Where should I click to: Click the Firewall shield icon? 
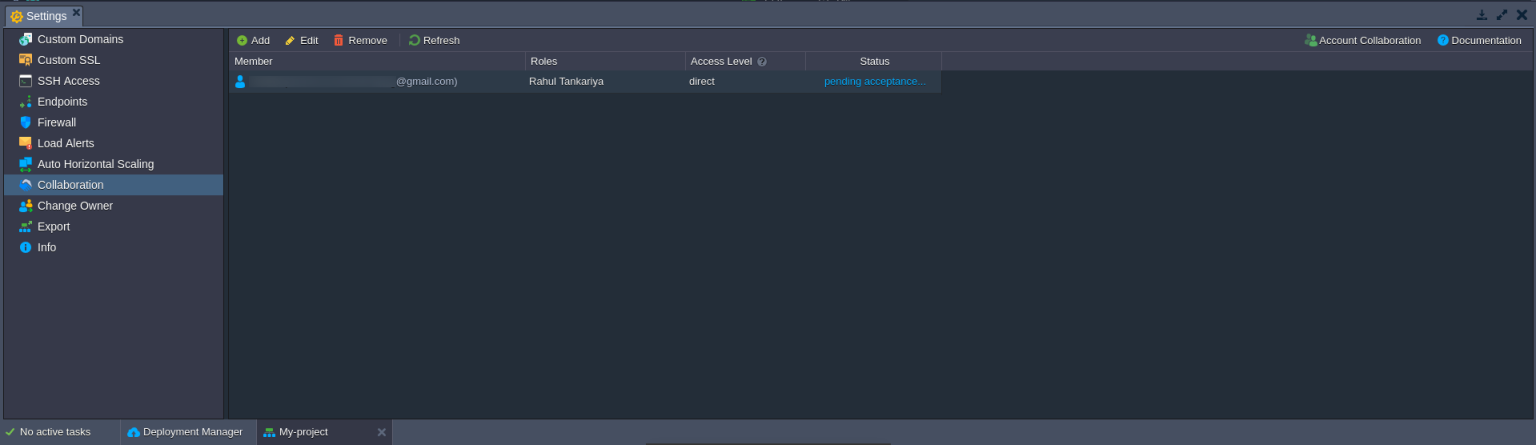tap(25, 122)
